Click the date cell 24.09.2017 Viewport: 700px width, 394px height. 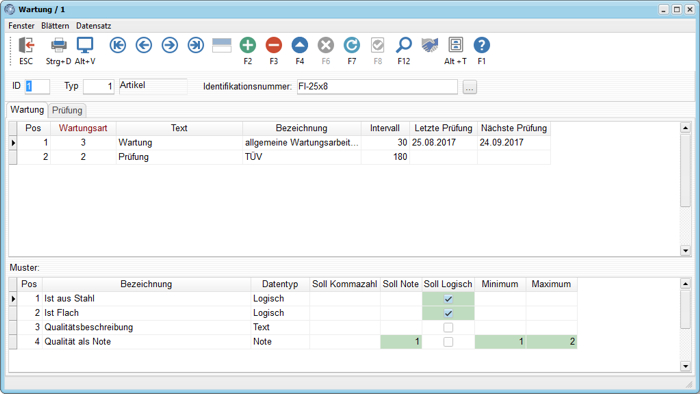514,143
